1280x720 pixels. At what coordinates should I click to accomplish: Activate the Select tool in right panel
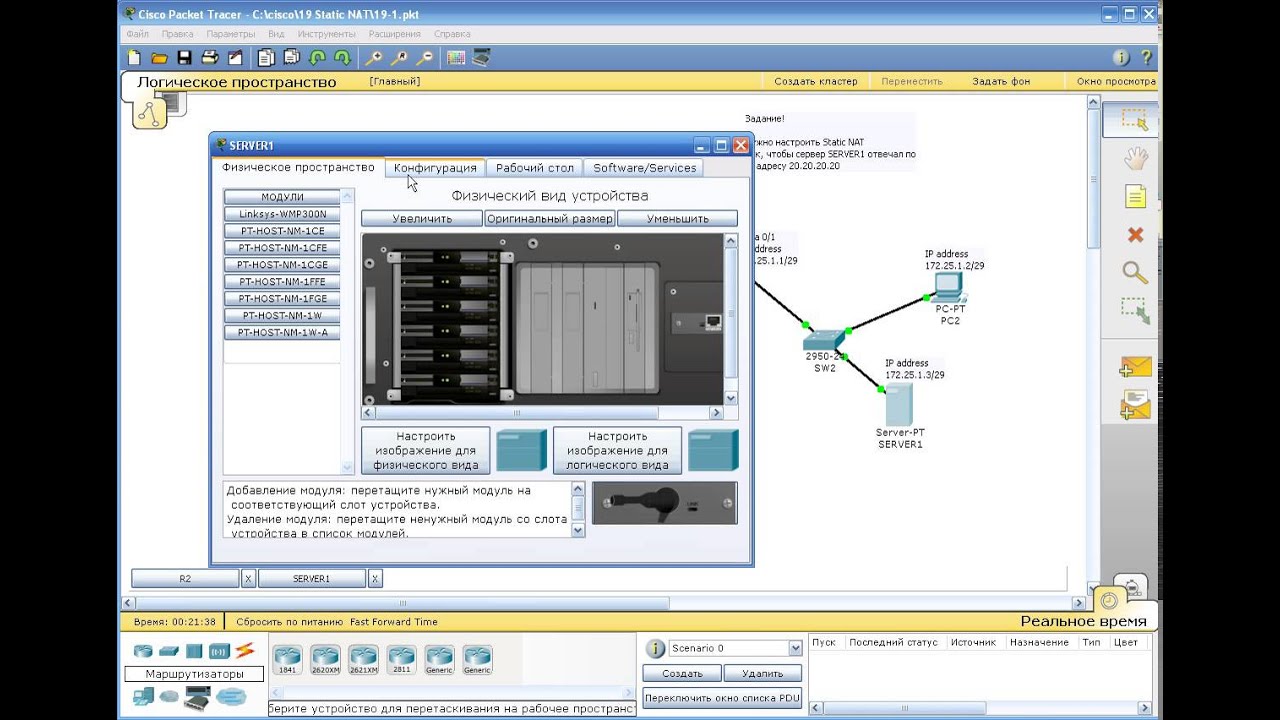point(1134,120)
